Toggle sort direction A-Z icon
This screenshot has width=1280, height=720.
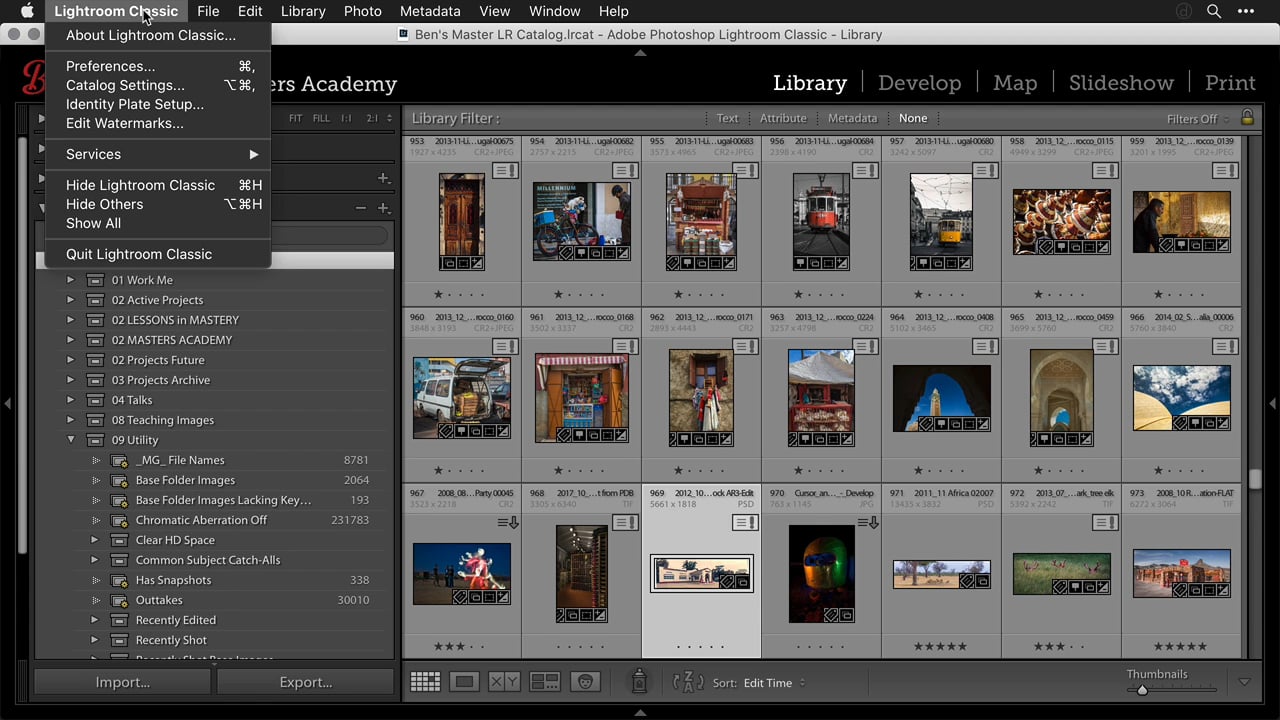coord(688,682)
